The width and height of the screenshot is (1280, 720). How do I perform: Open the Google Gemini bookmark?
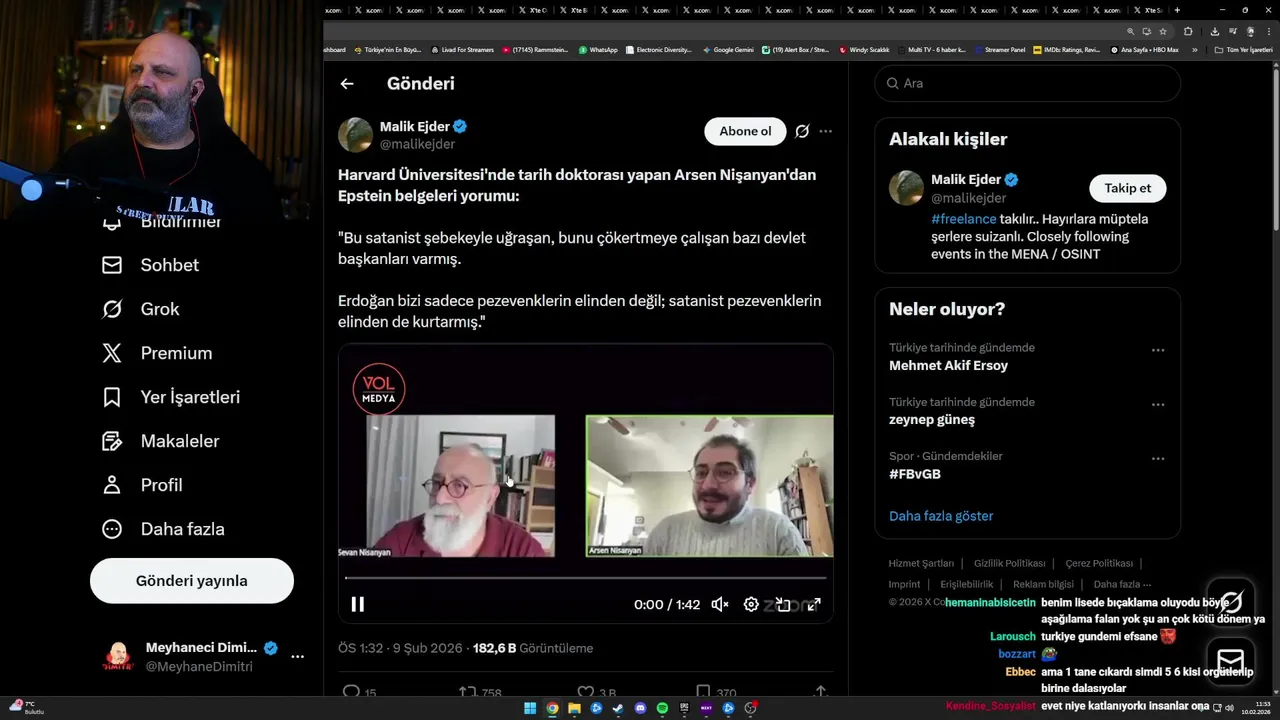coord(728,49)
